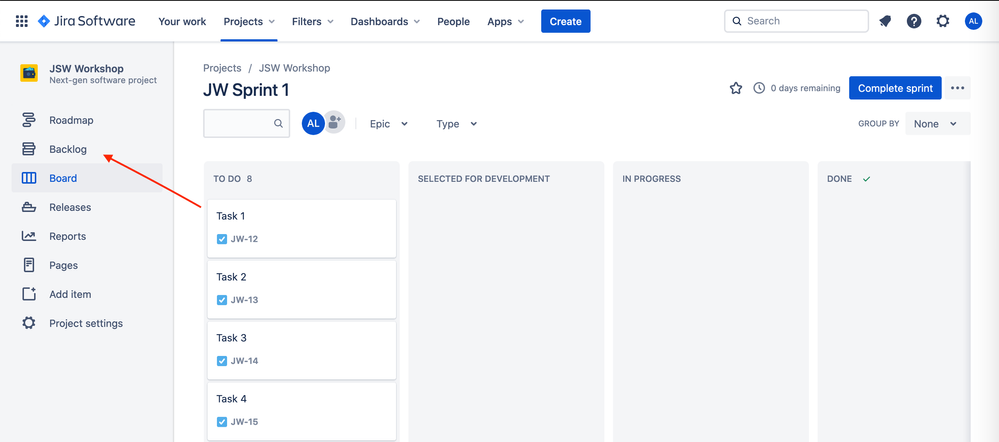
Task: Open the AL profile avatar in header
Action: pyautogui.click(x=974, y=21)
